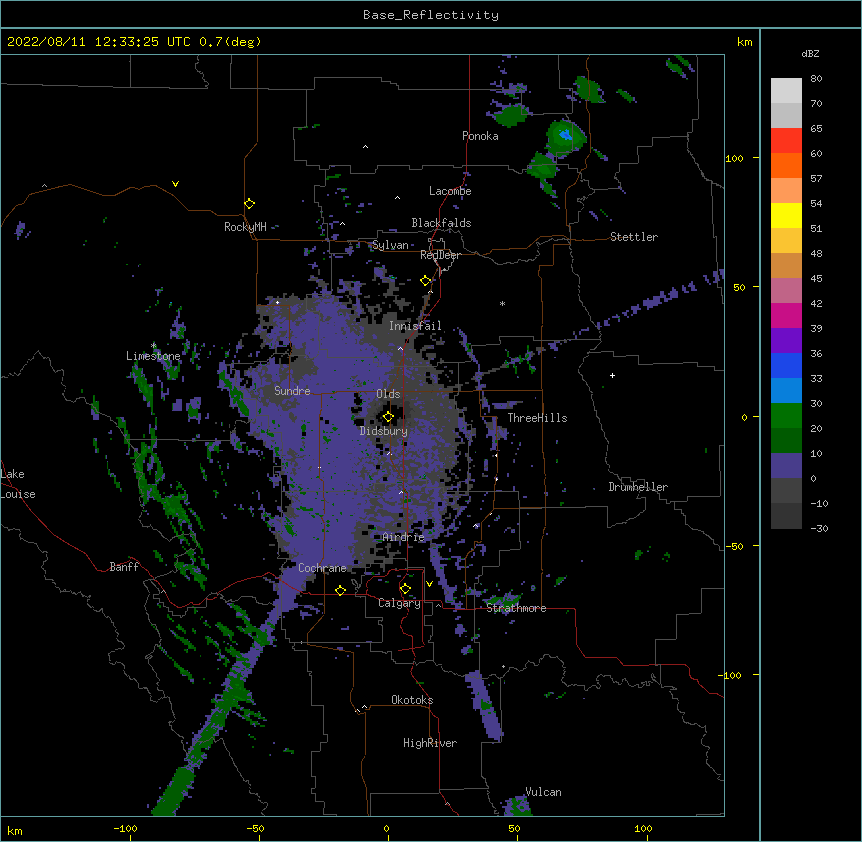Click the Limestone label
This screenshot has width=862, height=842.
pos(153,356)
